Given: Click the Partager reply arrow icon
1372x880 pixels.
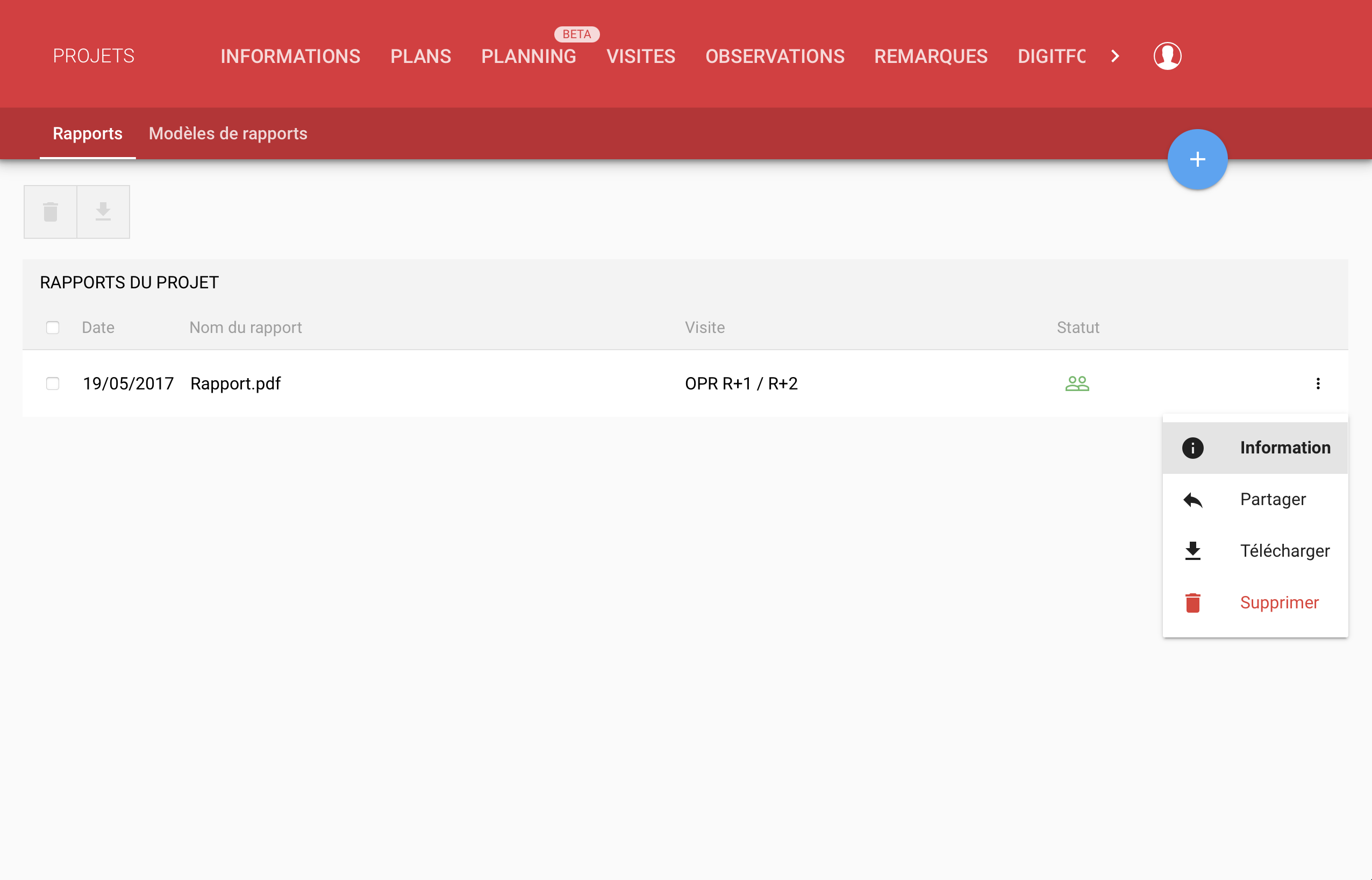Looking at the screenshot, I should pos(1193,500).
